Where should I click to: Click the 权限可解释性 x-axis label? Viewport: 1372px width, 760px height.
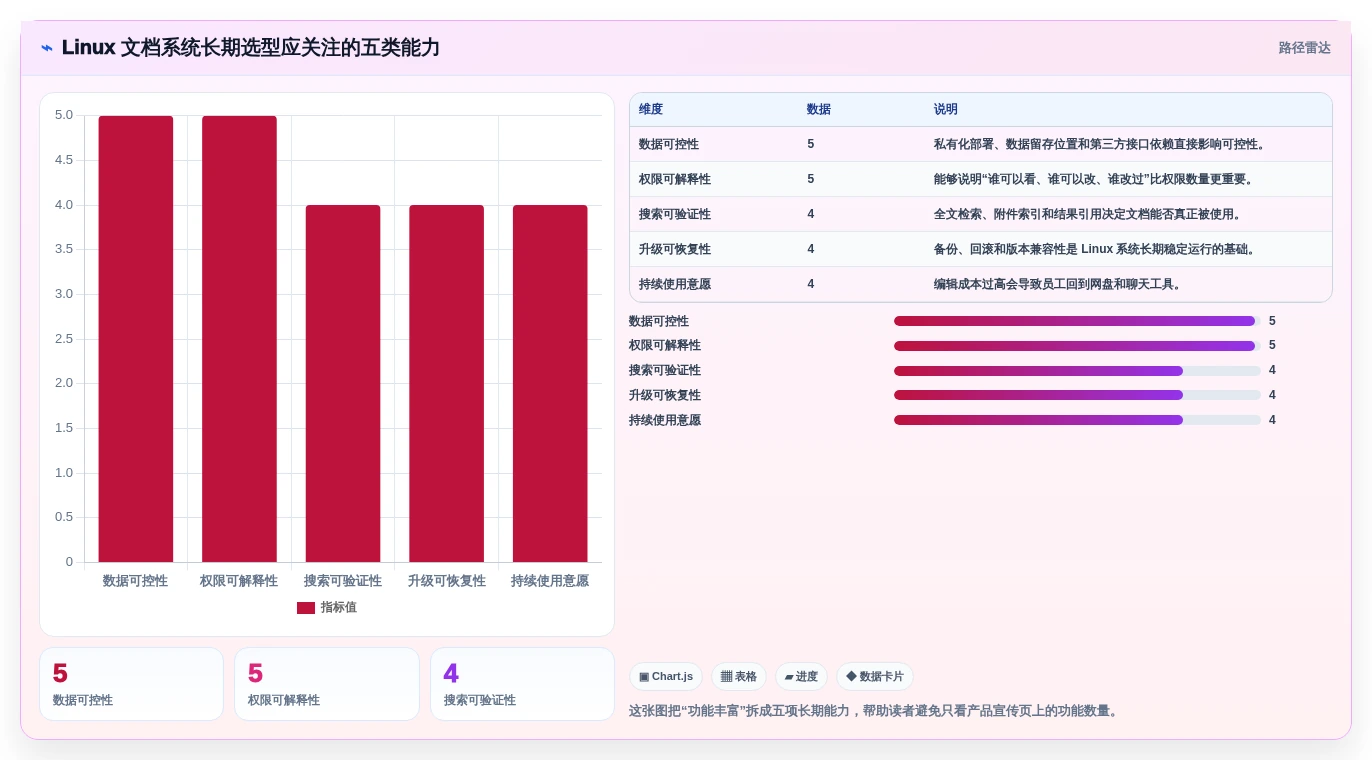tap(239, 581)
